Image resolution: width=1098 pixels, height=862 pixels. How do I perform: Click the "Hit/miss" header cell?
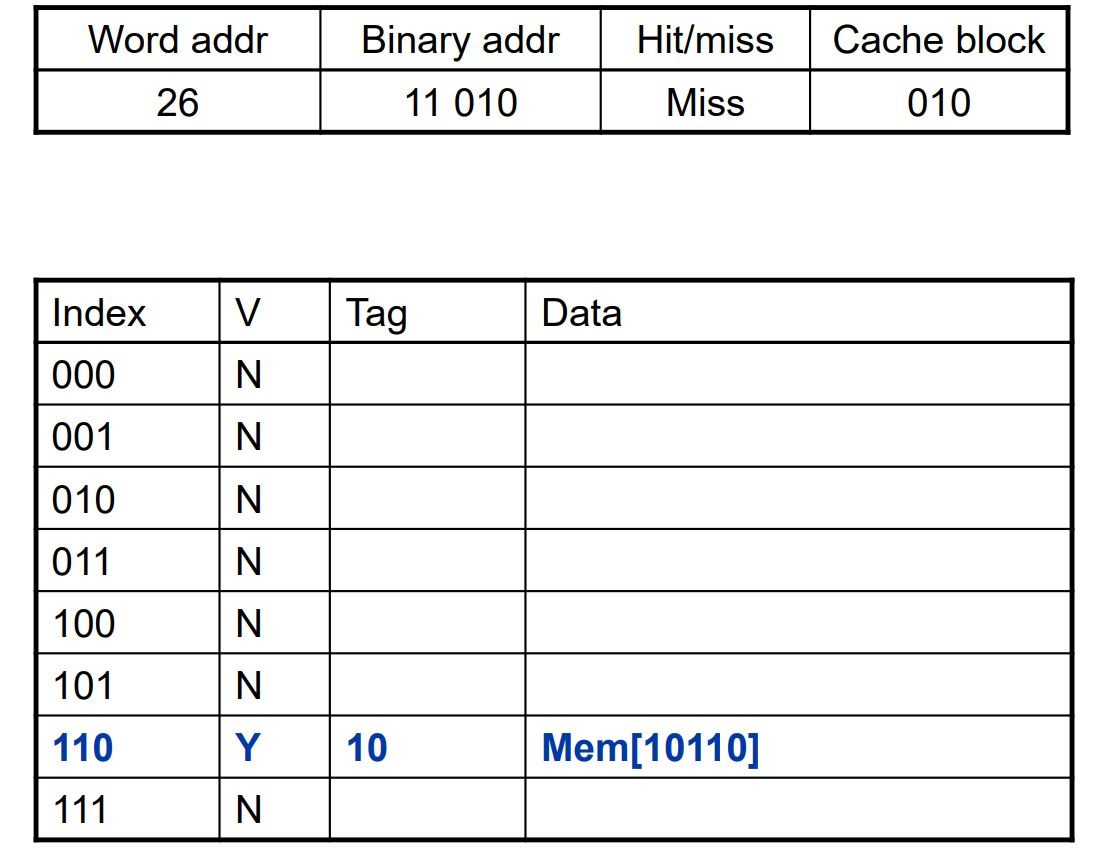tap(705, 40)
